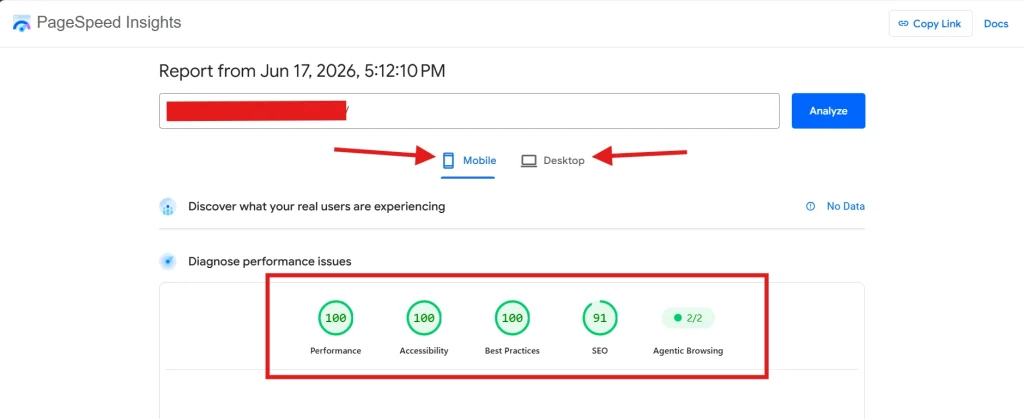Viewport: 1024px width, 419px height.
Task: Click the PageSpeed Insights logo icon
Action: (x=22, y=23)
